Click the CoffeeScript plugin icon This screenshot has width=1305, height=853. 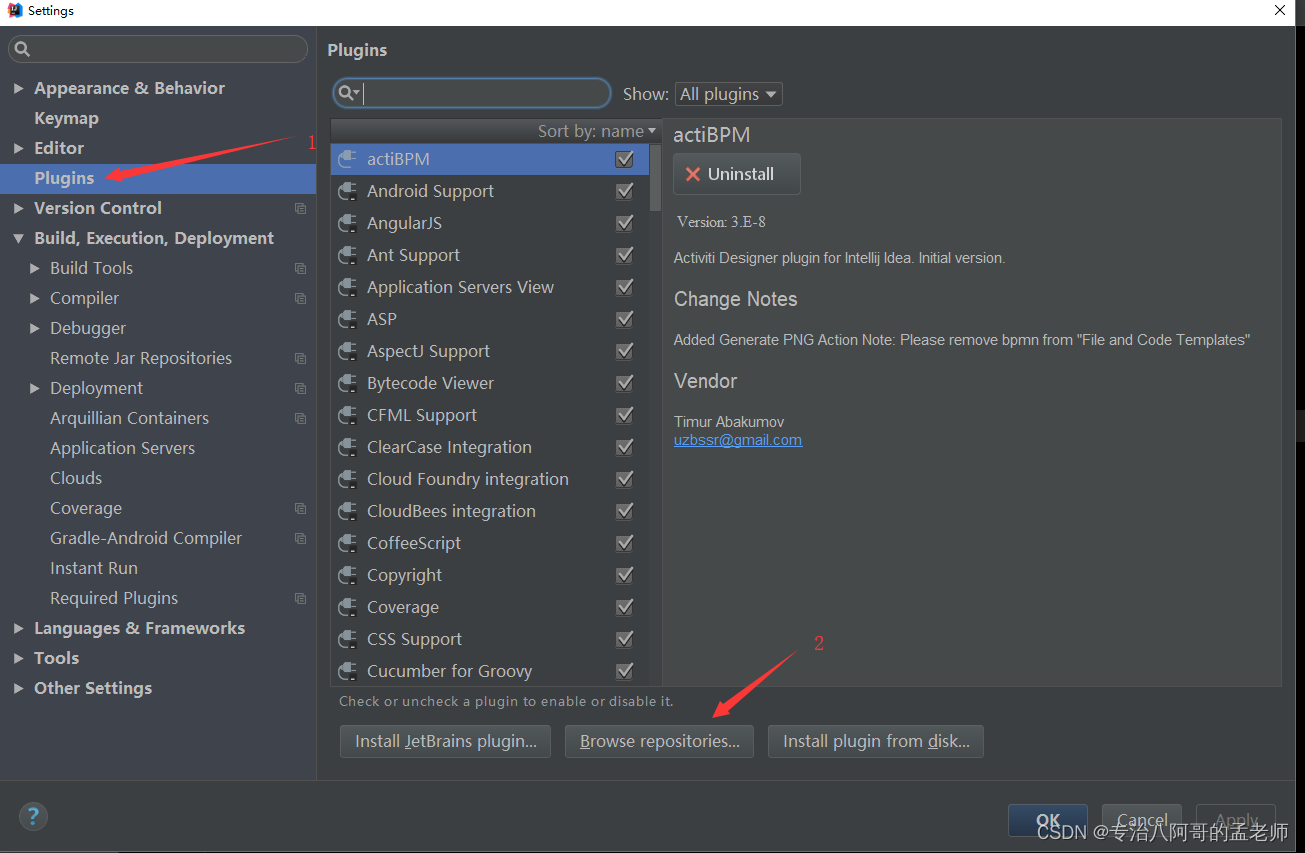pyautogui.click(x=348, y=543)
